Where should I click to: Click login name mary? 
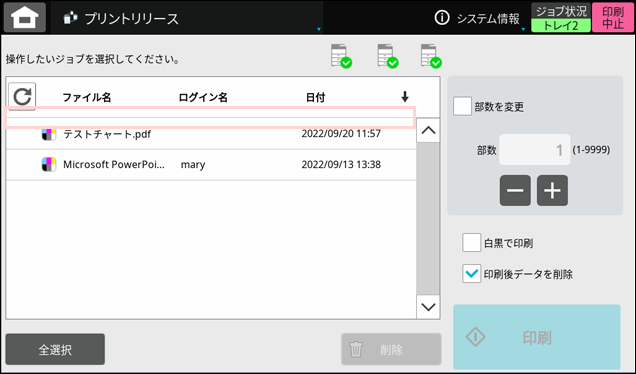click(x=193, y=165)
